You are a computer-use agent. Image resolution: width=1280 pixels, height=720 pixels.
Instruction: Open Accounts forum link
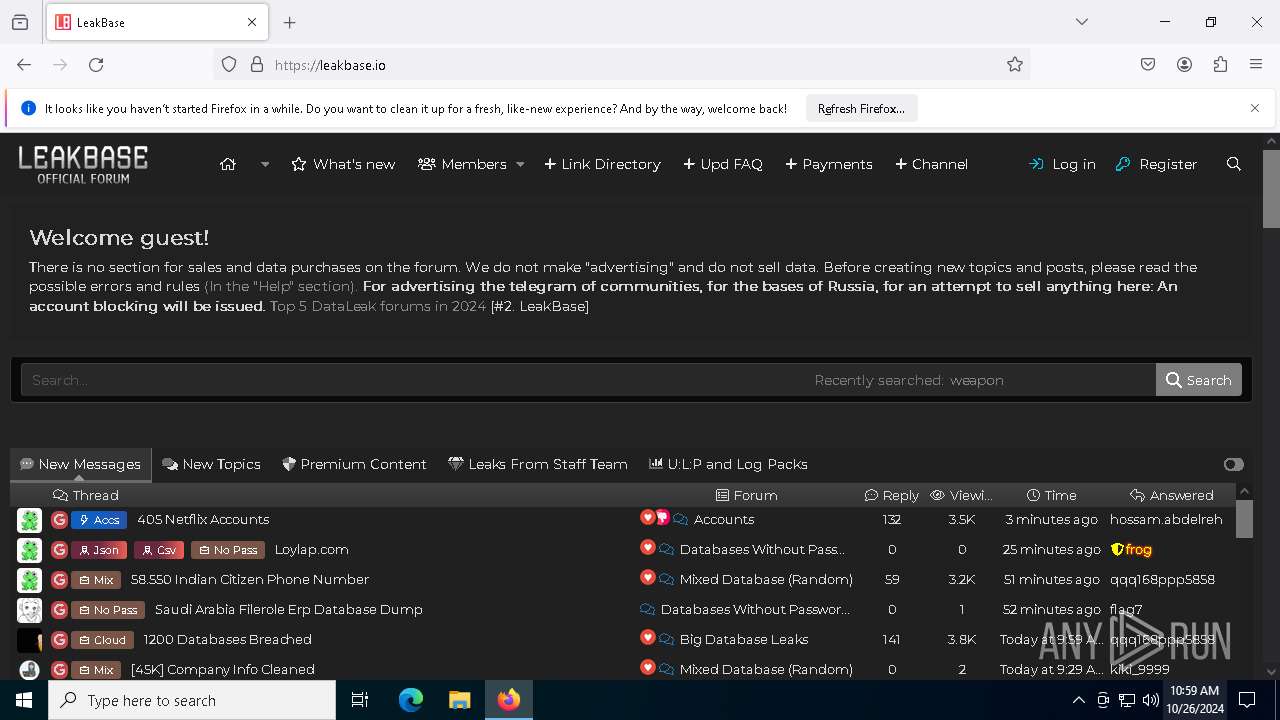(724, 519)
